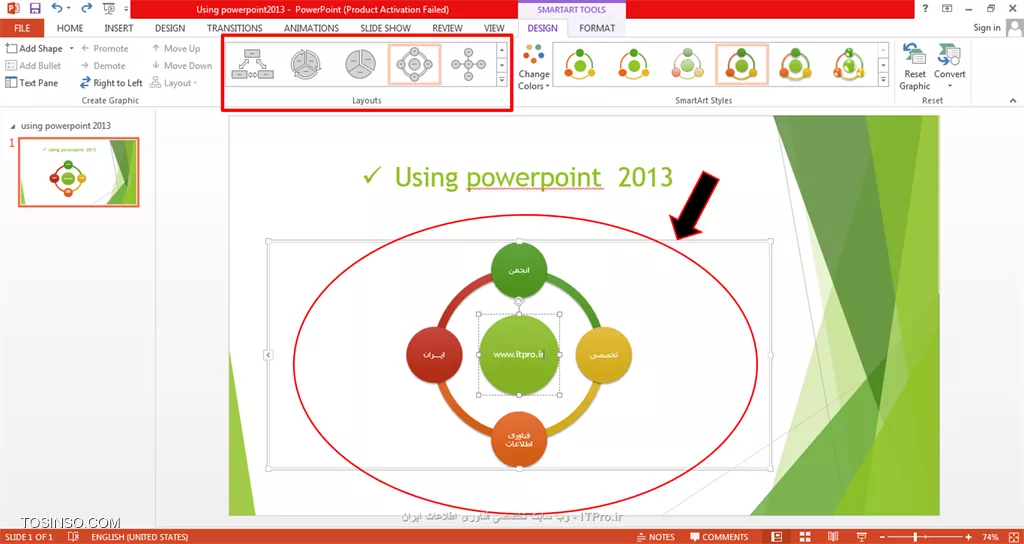The image size is (1024, 544).
Task: Toggle the Notes pane
Action: click(x=655, y=537)
